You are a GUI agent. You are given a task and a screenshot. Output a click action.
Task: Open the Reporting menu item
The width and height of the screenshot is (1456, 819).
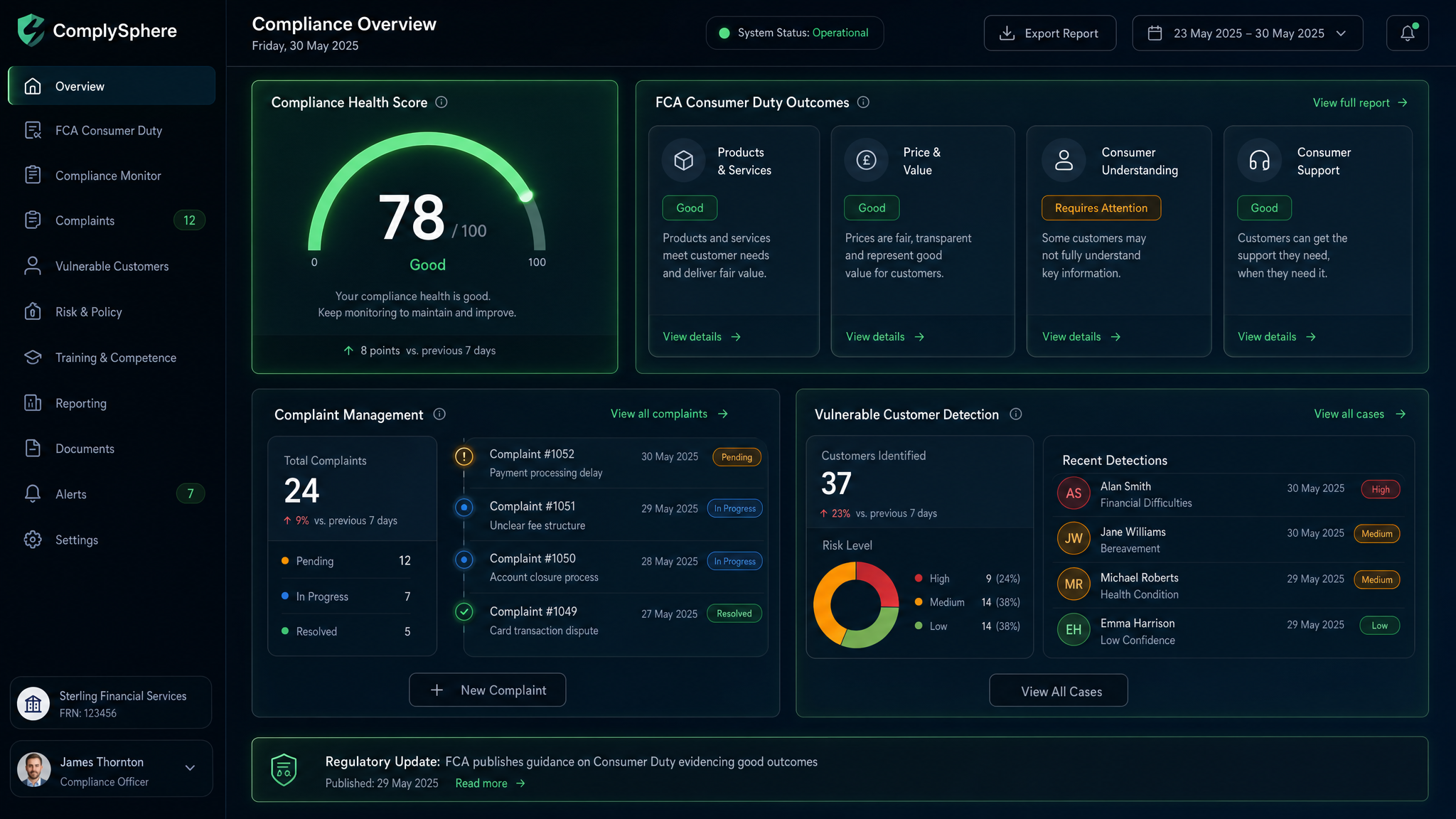tap(112, 403)
